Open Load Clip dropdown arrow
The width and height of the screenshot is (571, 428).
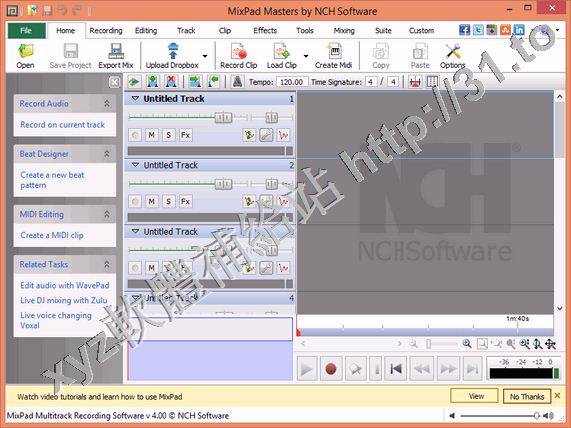(x=306, y=56)
